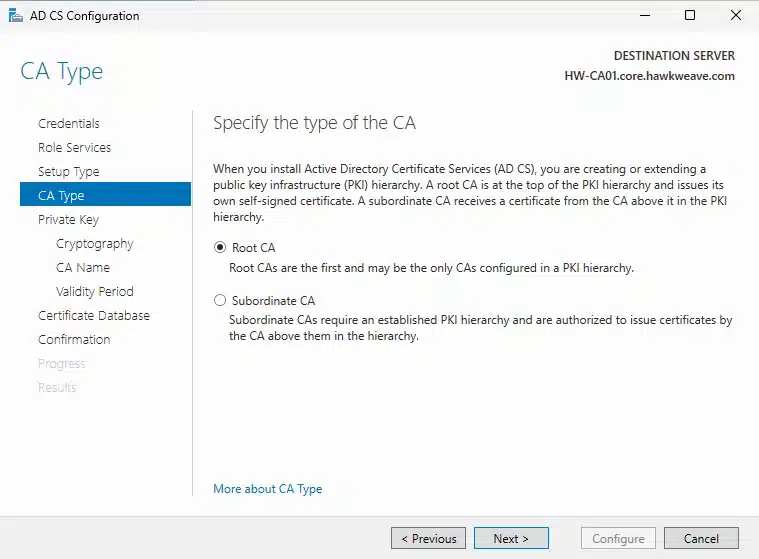759x559 pixels.
Task: Open the Role Services step
Action: (x=74, y=148)
